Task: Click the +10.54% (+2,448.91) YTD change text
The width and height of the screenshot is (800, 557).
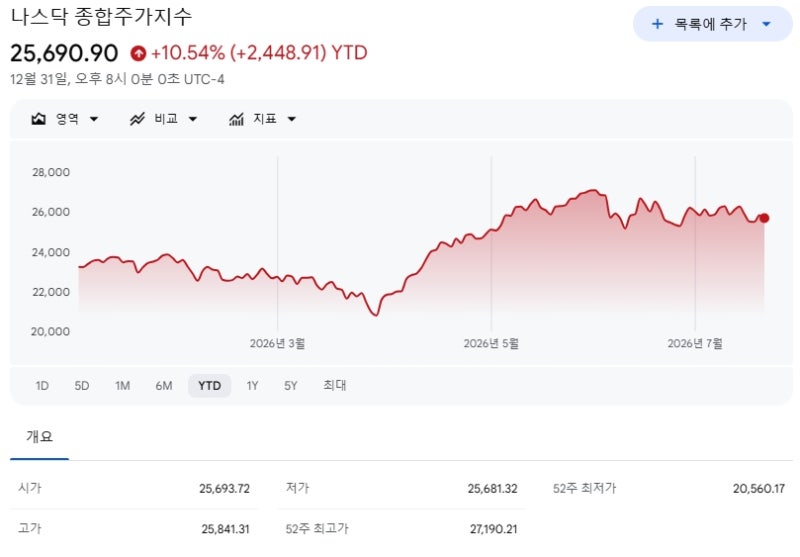Action: (x=259, y=53)
